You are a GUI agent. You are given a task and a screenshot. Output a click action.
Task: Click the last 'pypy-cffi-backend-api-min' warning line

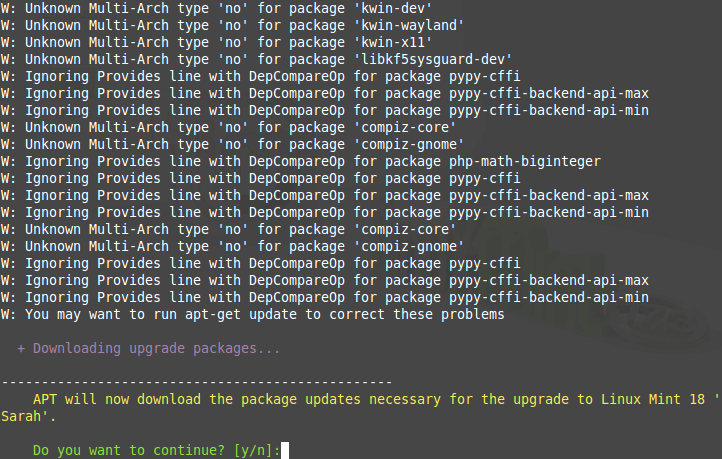point(325,297)
